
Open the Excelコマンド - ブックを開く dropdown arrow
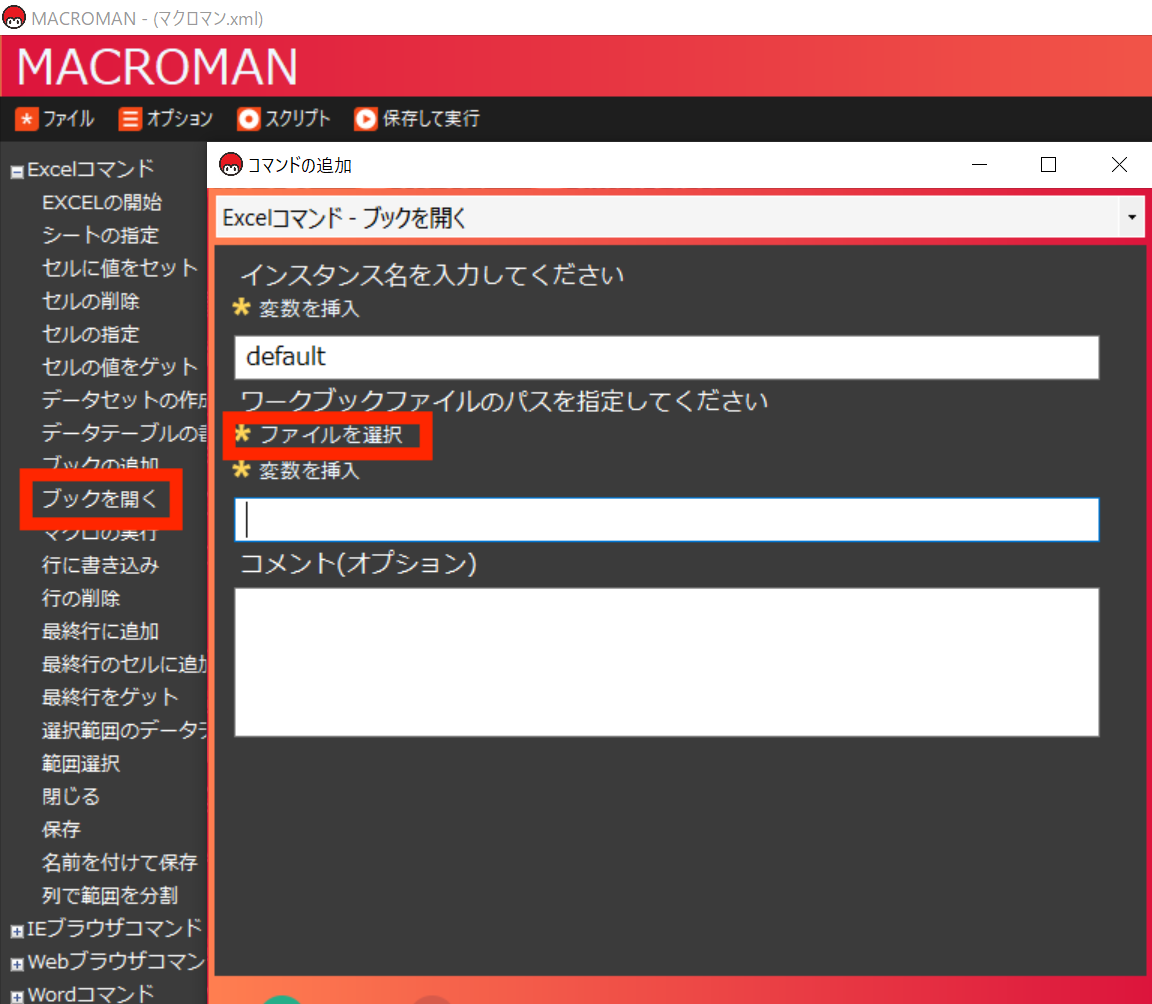1131,217
